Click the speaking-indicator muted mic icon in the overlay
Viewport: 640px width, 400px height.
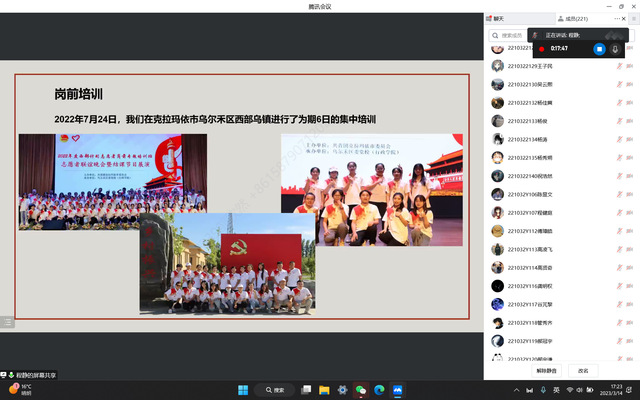(535, 35)
